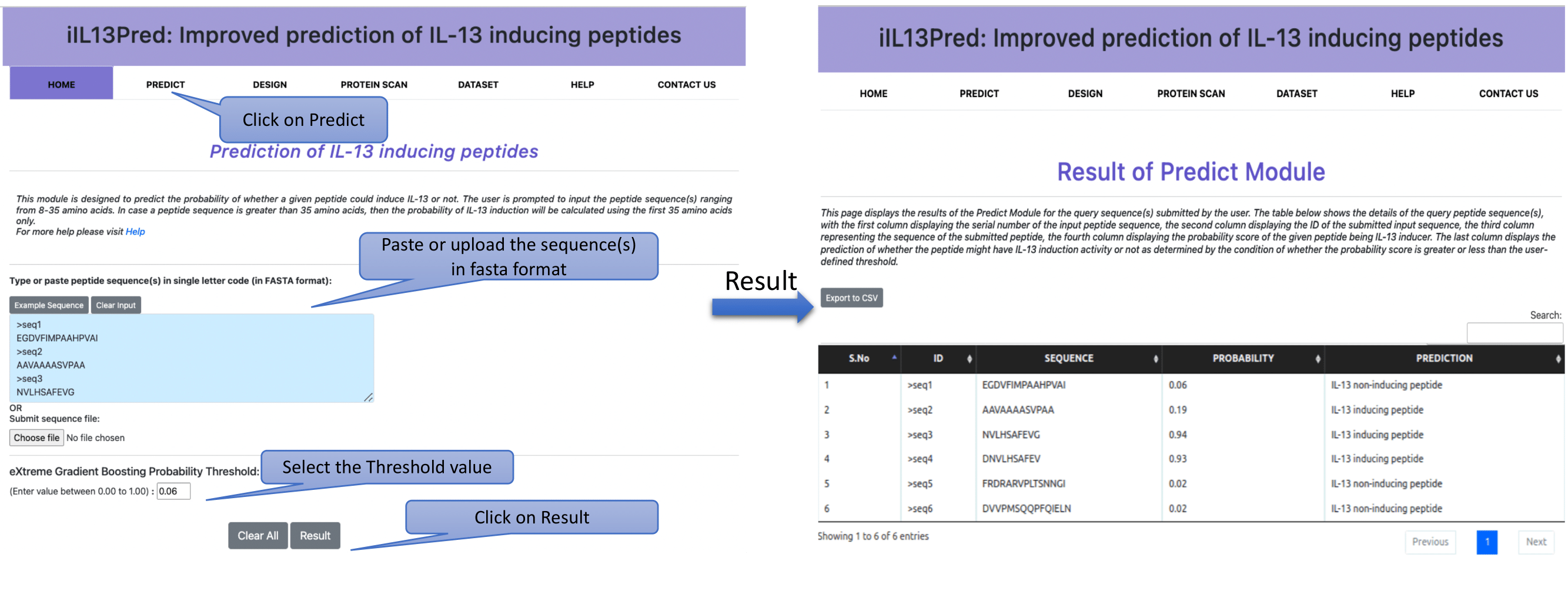Load the Example Sequence
The image size is (1568, 594).
(x=49, y=305)
